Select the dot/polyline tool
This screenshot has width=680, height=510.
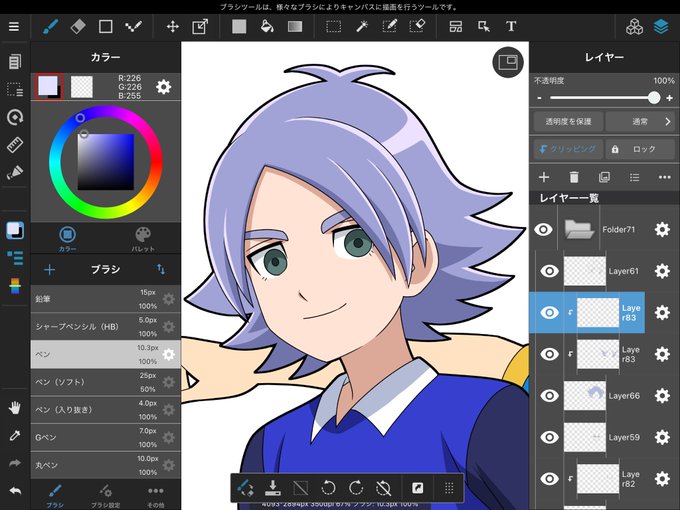click(x=133, y=26)
